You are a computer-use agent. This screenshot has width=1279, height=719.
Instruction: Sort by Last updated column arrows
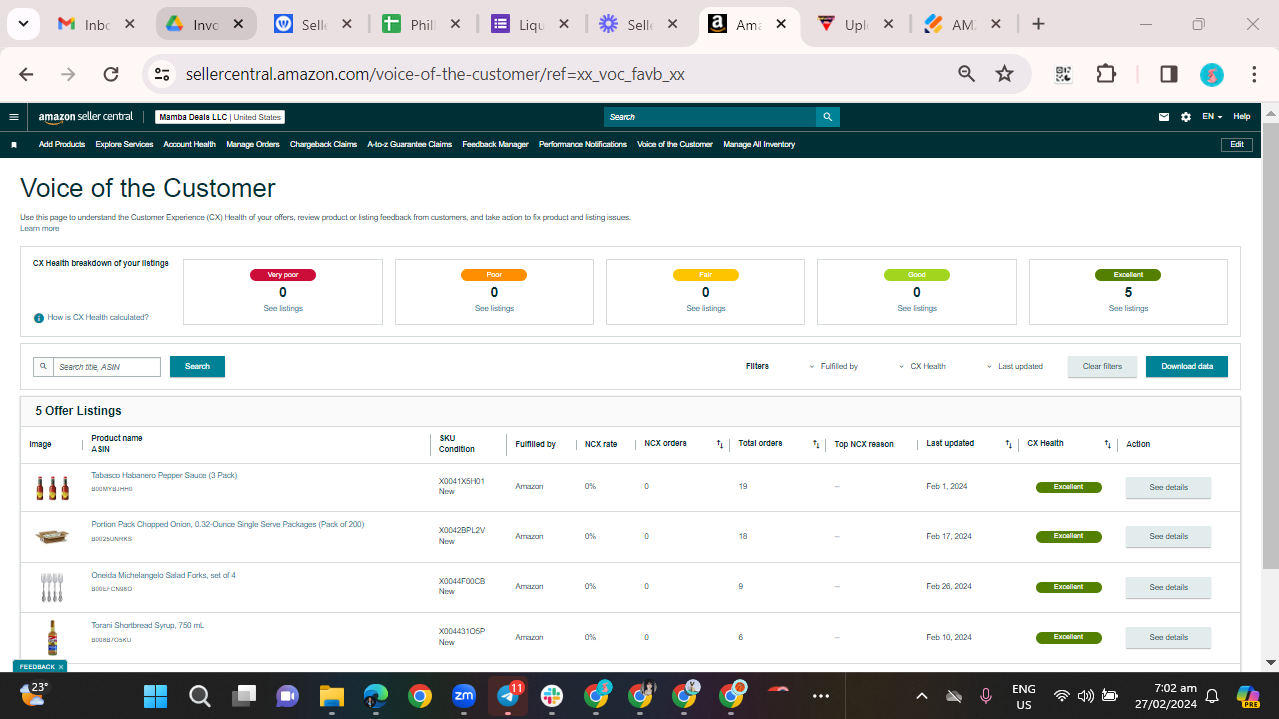click(1008, 444)
